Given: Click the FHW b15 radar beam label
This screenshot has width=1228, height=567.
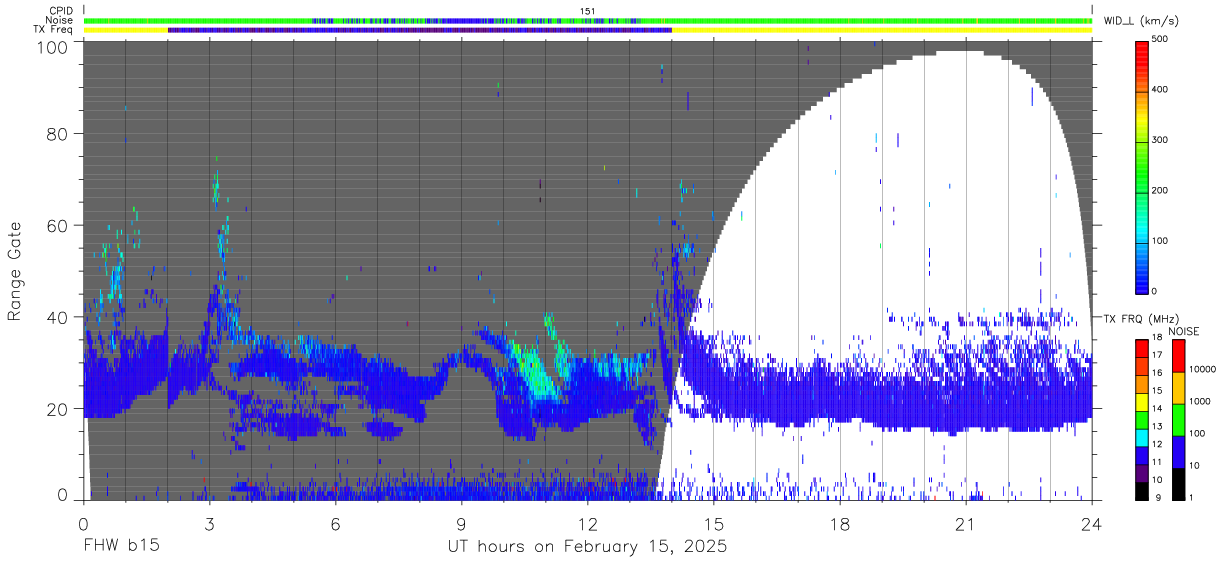Looking at the screenshot, I should click(x=120, y=547).
